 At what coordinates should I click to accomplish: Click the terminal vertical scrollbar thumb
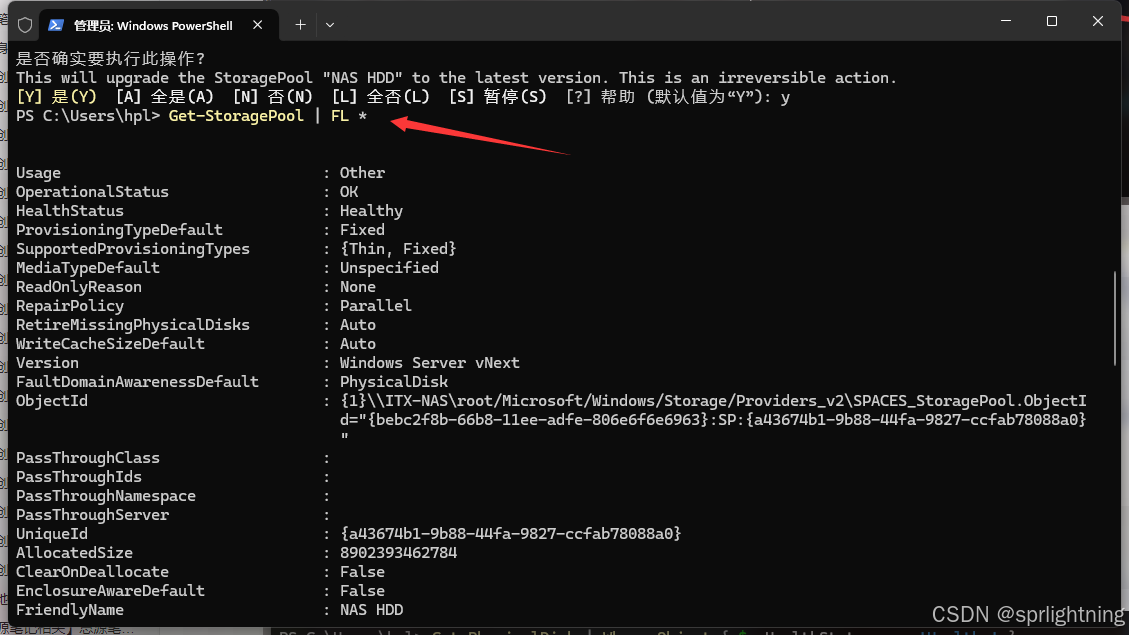pos(1115,319)
